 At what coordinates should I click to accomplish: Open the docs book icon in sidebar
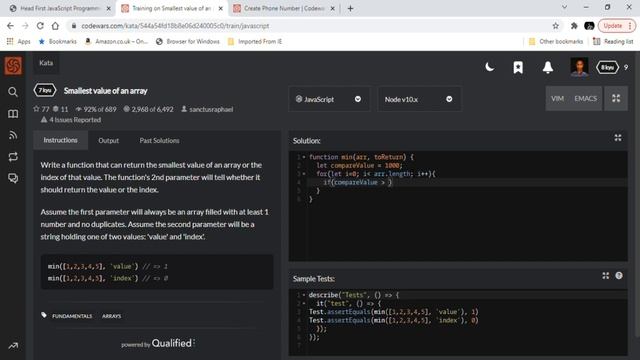(x=13, y=113)
